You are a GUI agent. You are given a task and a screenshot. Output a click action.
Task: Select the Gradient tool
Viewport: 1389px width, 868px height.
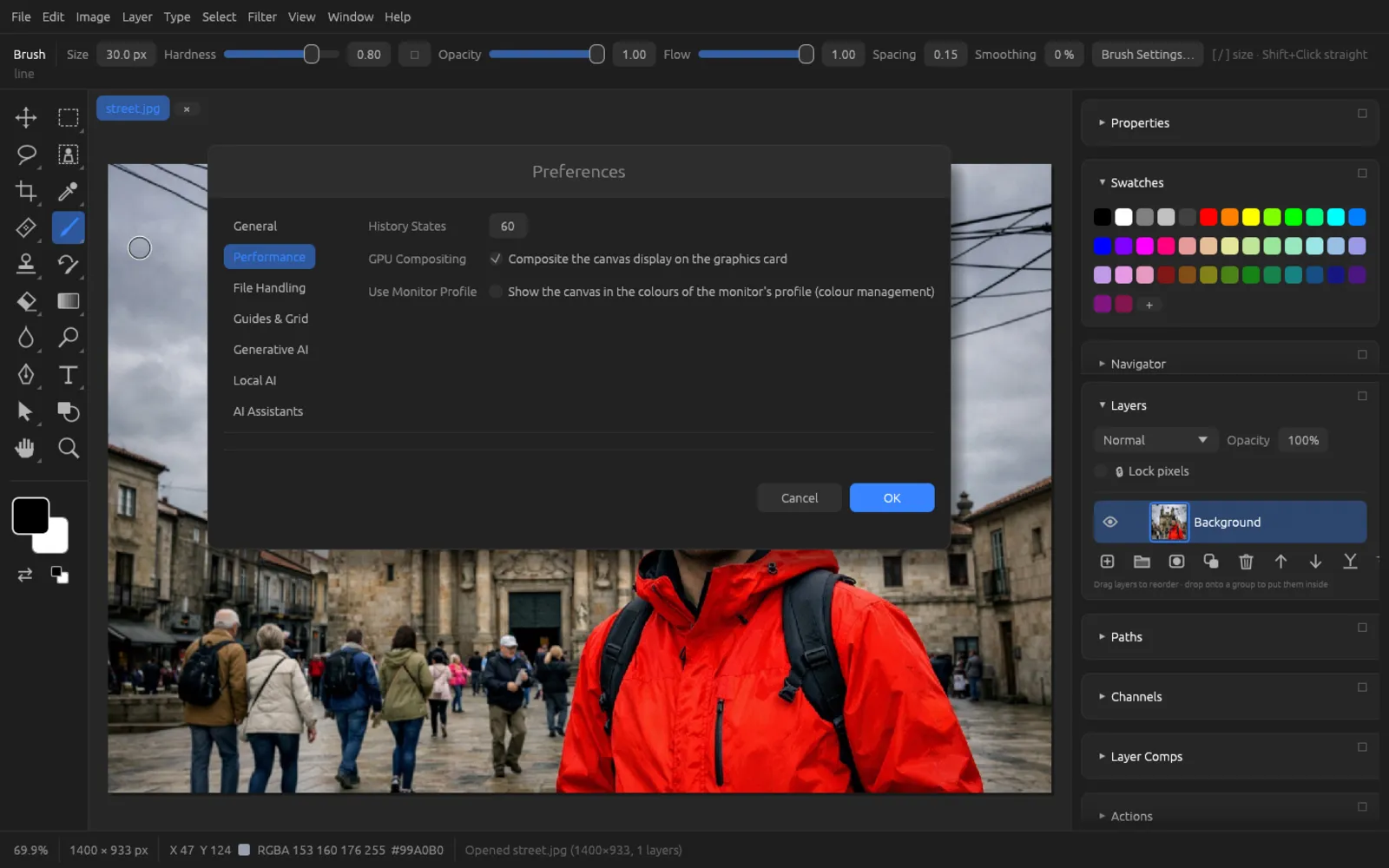point(68,301)
